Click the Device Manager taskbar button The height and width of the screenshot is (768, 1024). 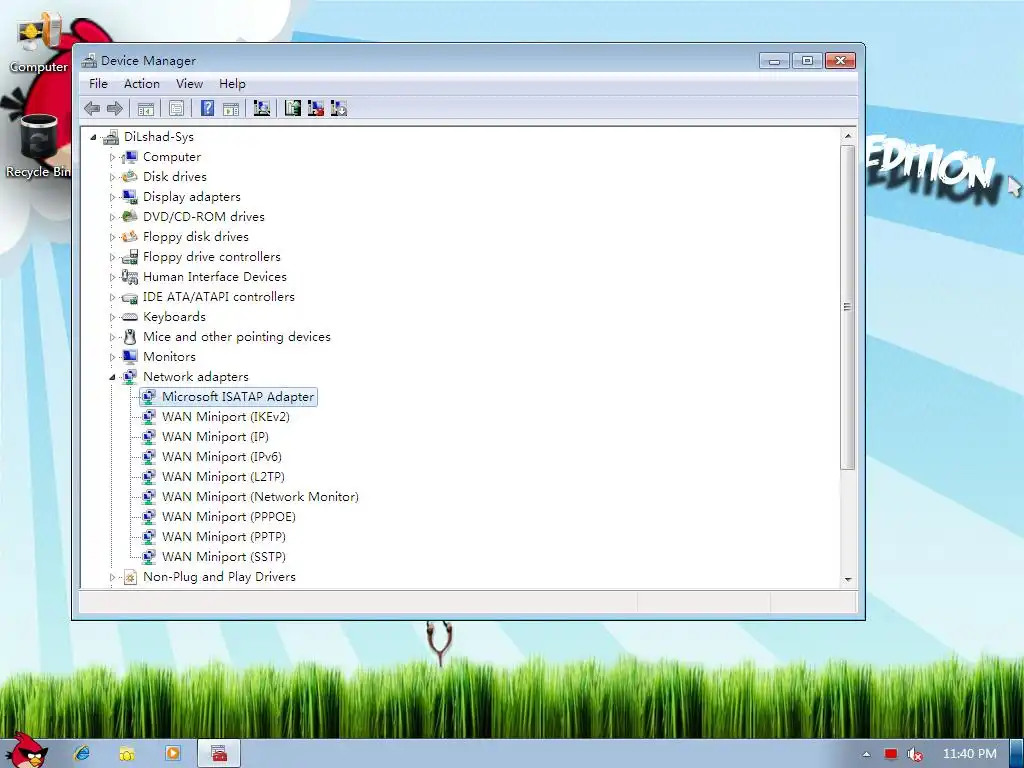click(x=219, y=754)
